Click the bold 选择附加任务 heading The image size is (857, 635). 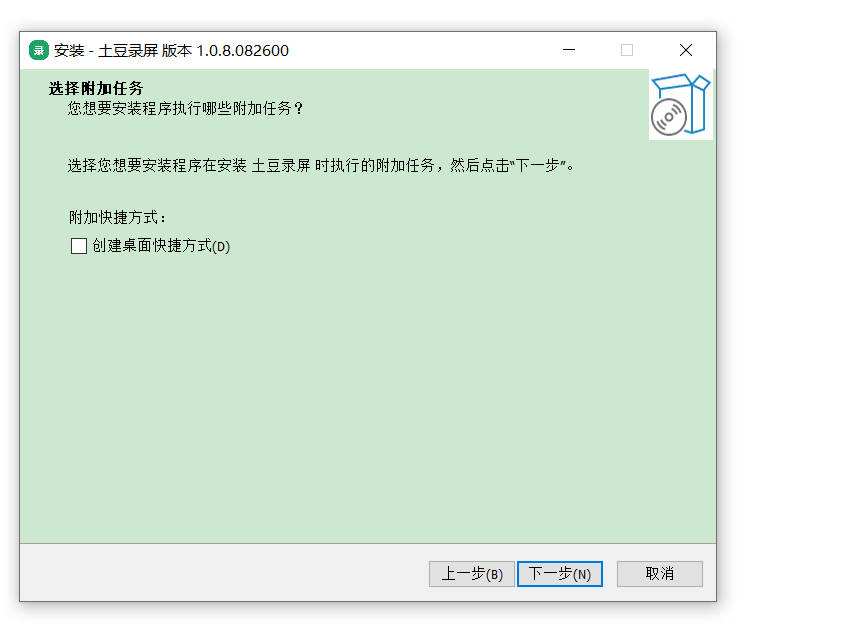(96, 88)
